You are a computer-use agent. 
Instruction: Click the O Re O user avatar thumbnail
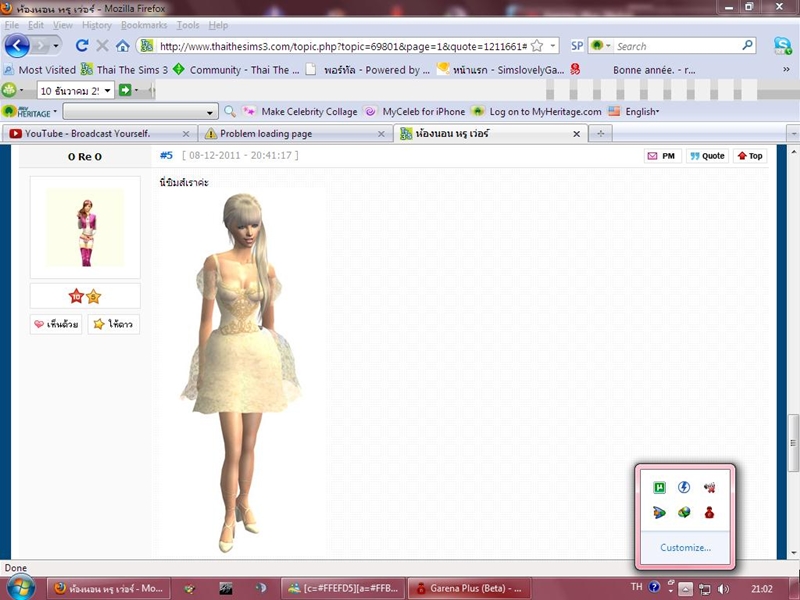click(x=85, y=227)
